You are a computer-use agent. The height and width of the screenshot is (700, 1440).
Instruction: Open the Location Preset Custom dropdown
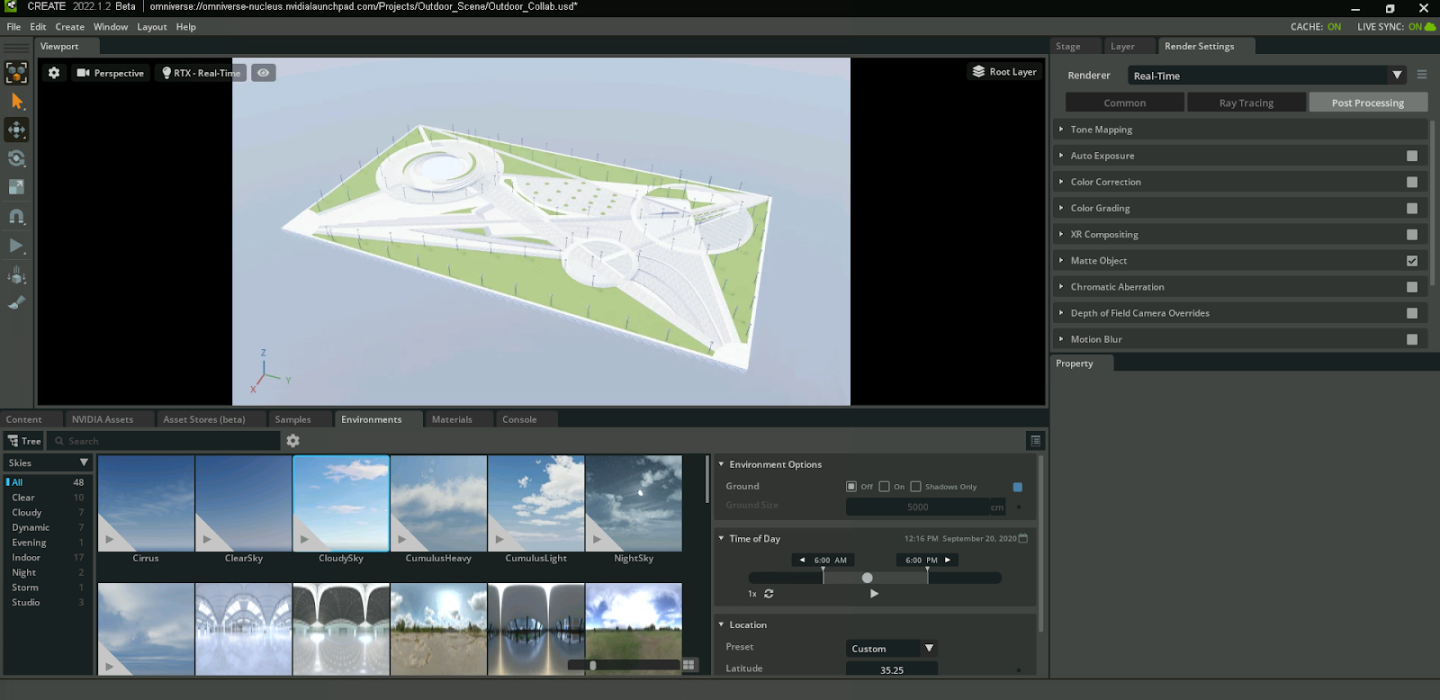point(890,649)
